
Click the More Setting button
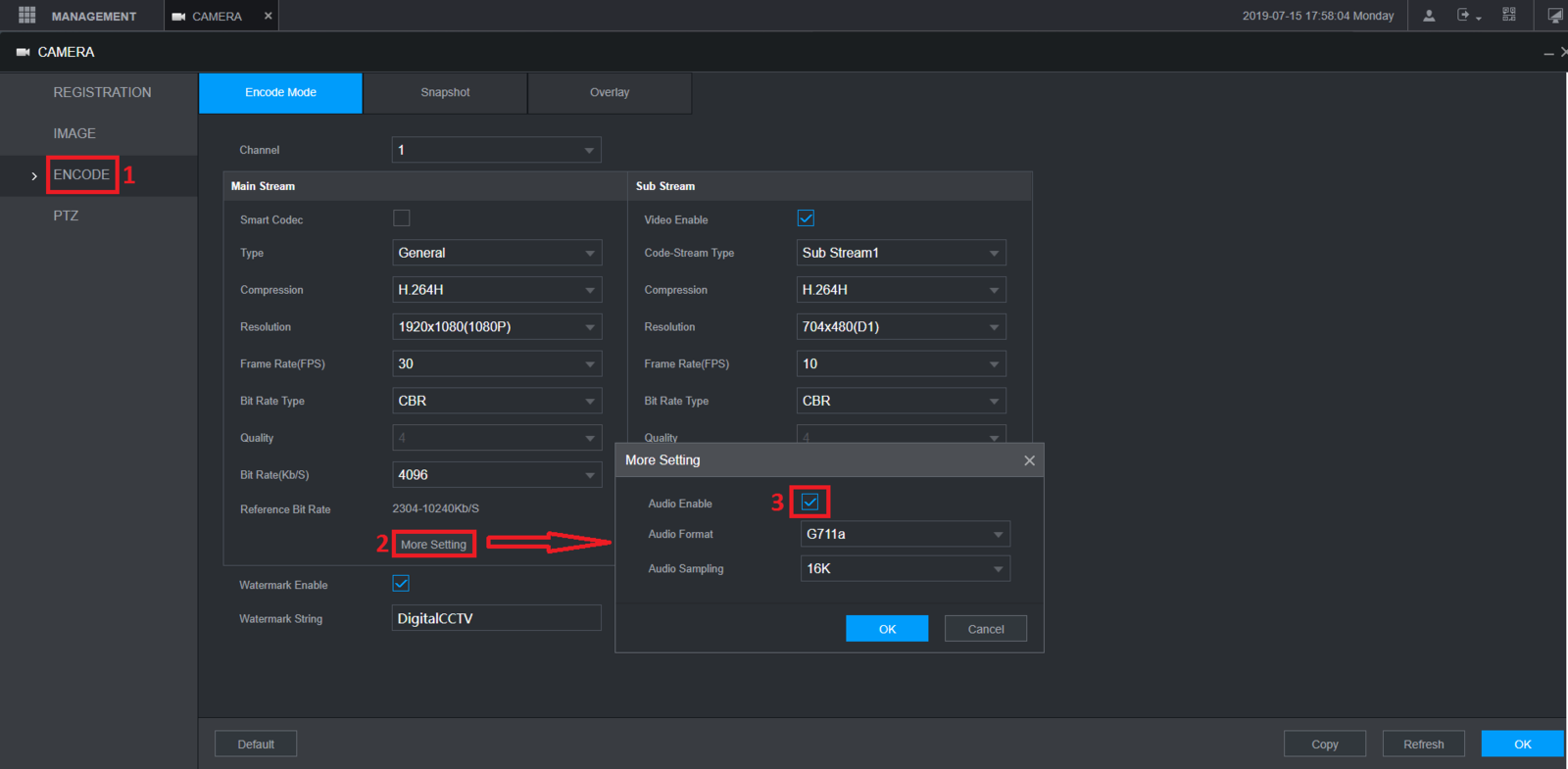coord(433,545)
